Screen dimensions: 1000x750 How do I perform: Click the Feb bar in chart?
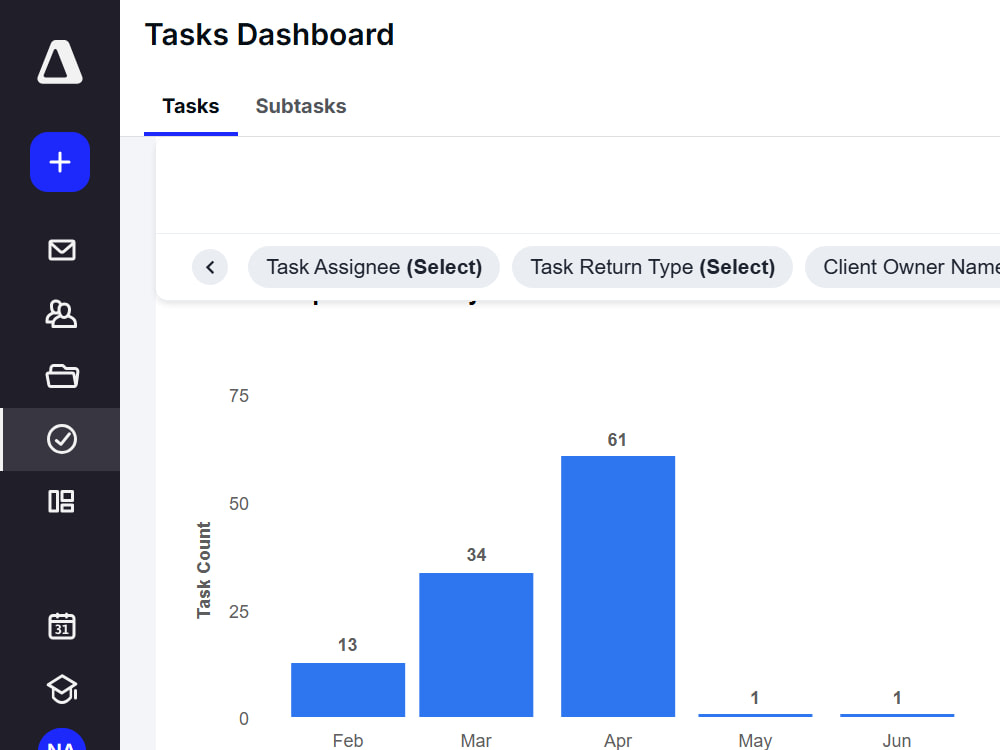tap(348, 690)
